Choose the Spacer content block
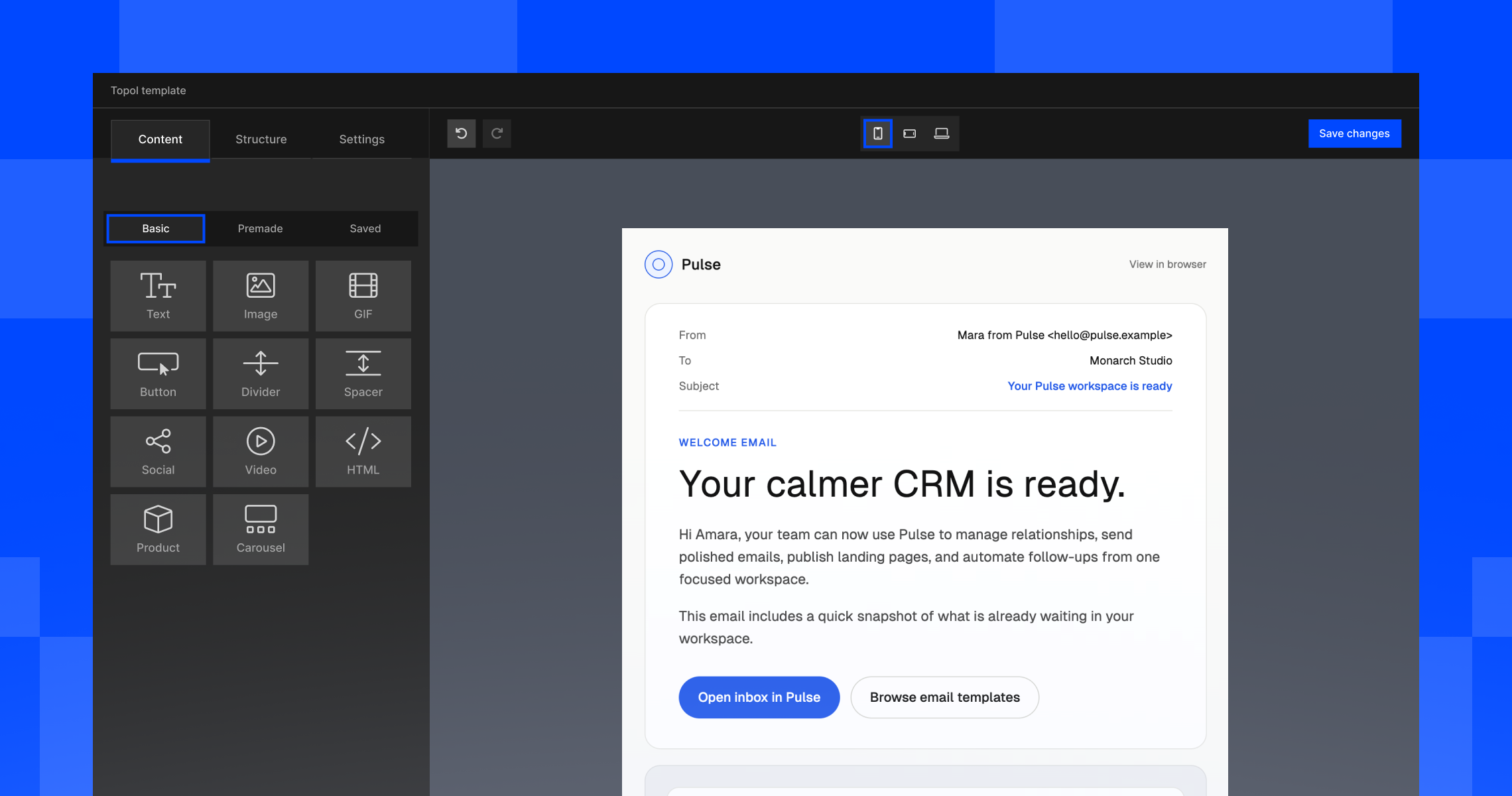 pyautogui.click(x=363, y=373)
